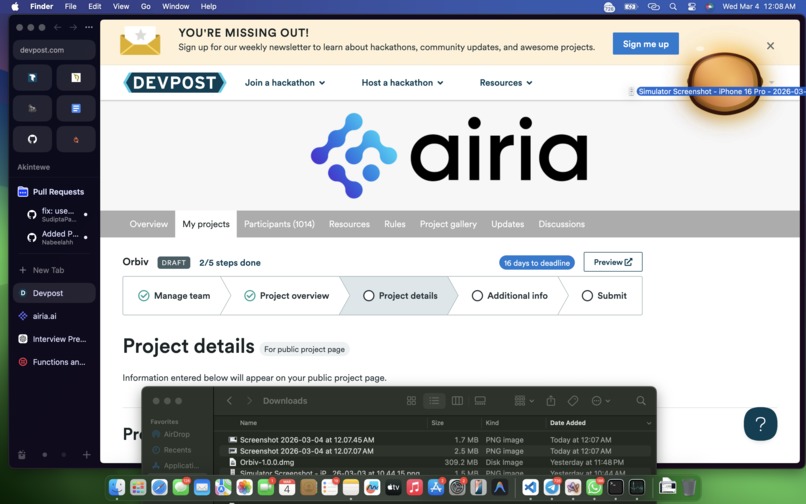Open Visual Studio Code from the Dock
This screenshot has height=504, width=806.
(x=530, y=487)
